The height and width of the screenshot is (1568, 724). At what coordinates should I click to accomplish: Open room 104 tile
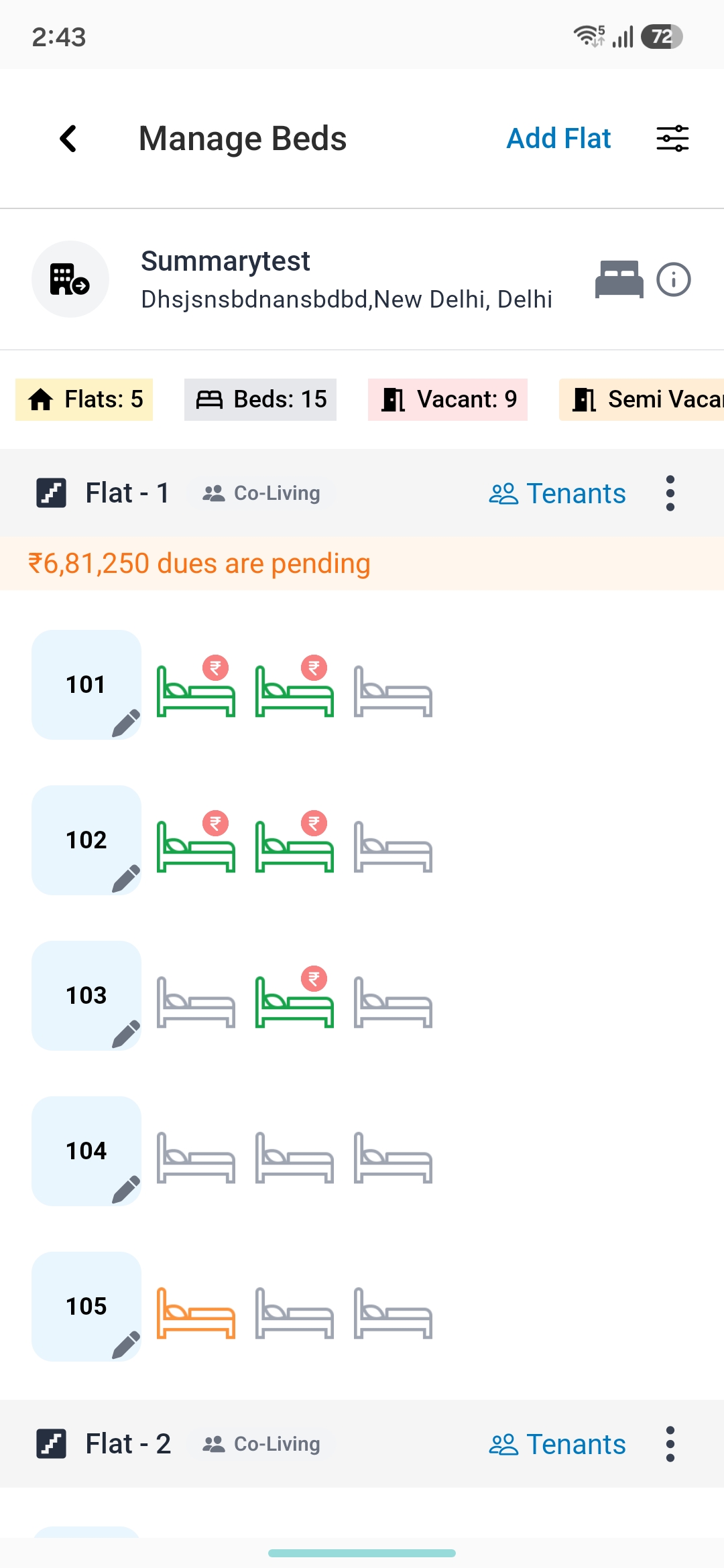pyautogui.click(x=86, y=1151)
